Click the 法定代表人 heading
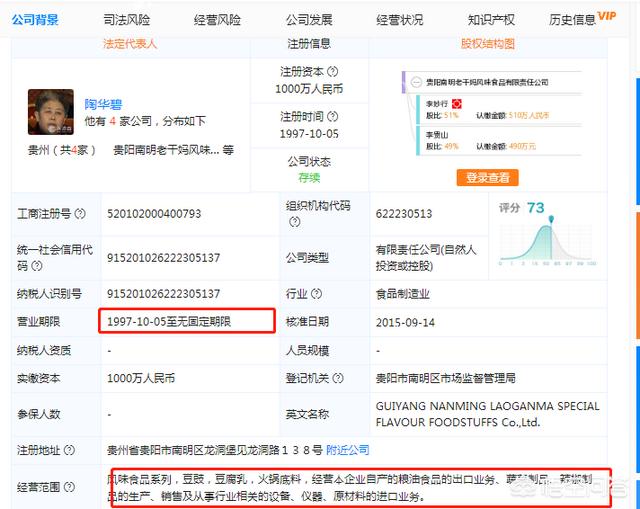 click(130, 43)
